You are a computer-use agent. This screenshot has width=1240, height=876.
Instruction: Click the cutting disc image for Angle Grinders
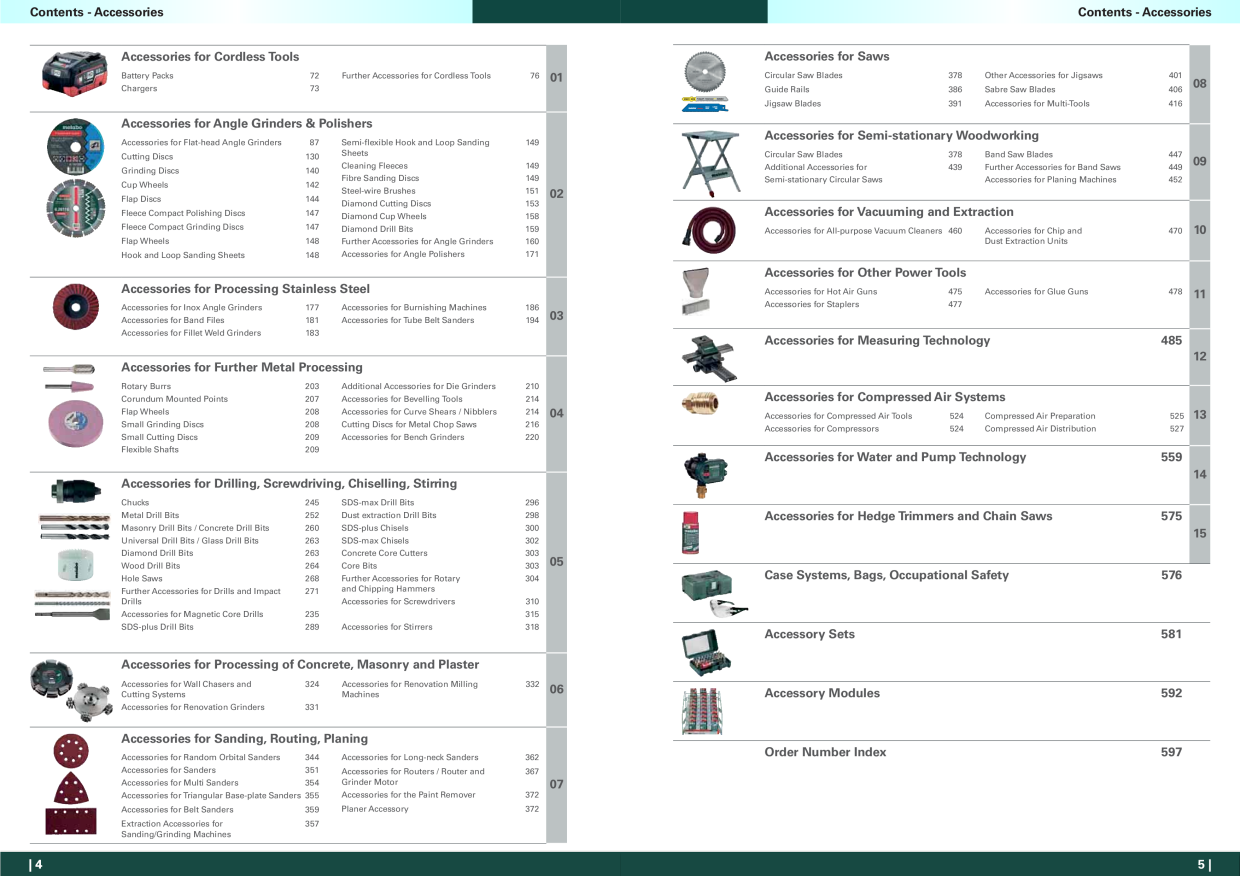(75, 148)
